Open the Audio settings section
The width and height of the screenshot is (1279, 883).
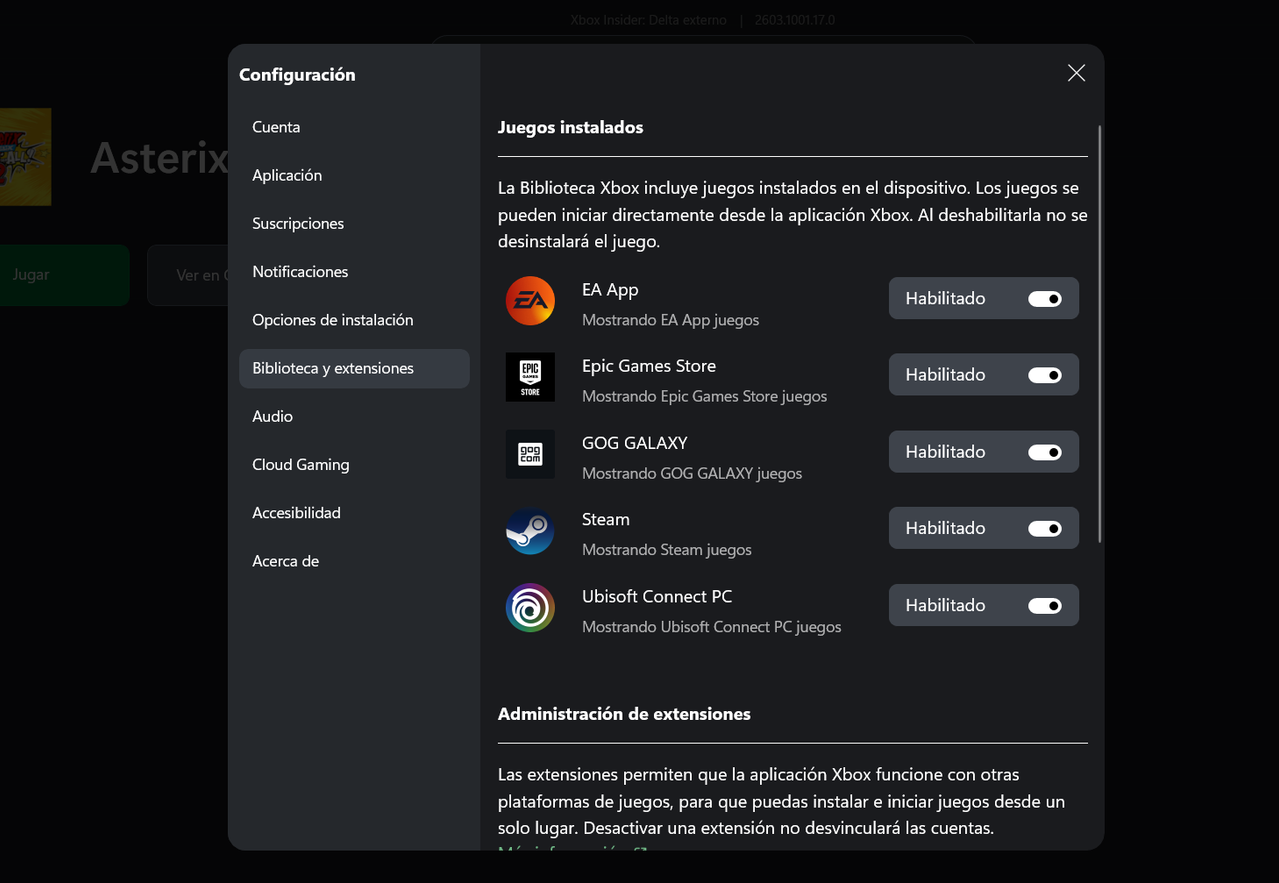[x=354, y=416]
